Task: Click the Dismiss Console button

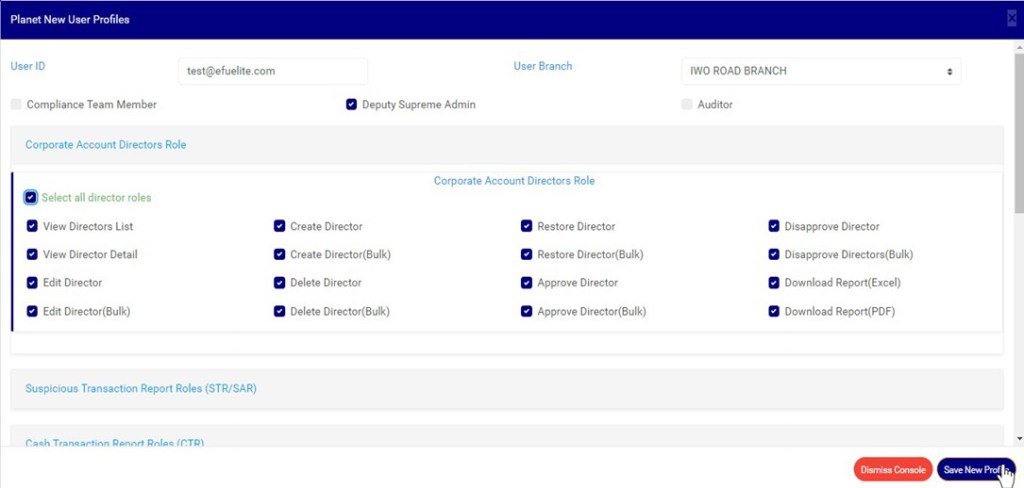Action: 893,469
